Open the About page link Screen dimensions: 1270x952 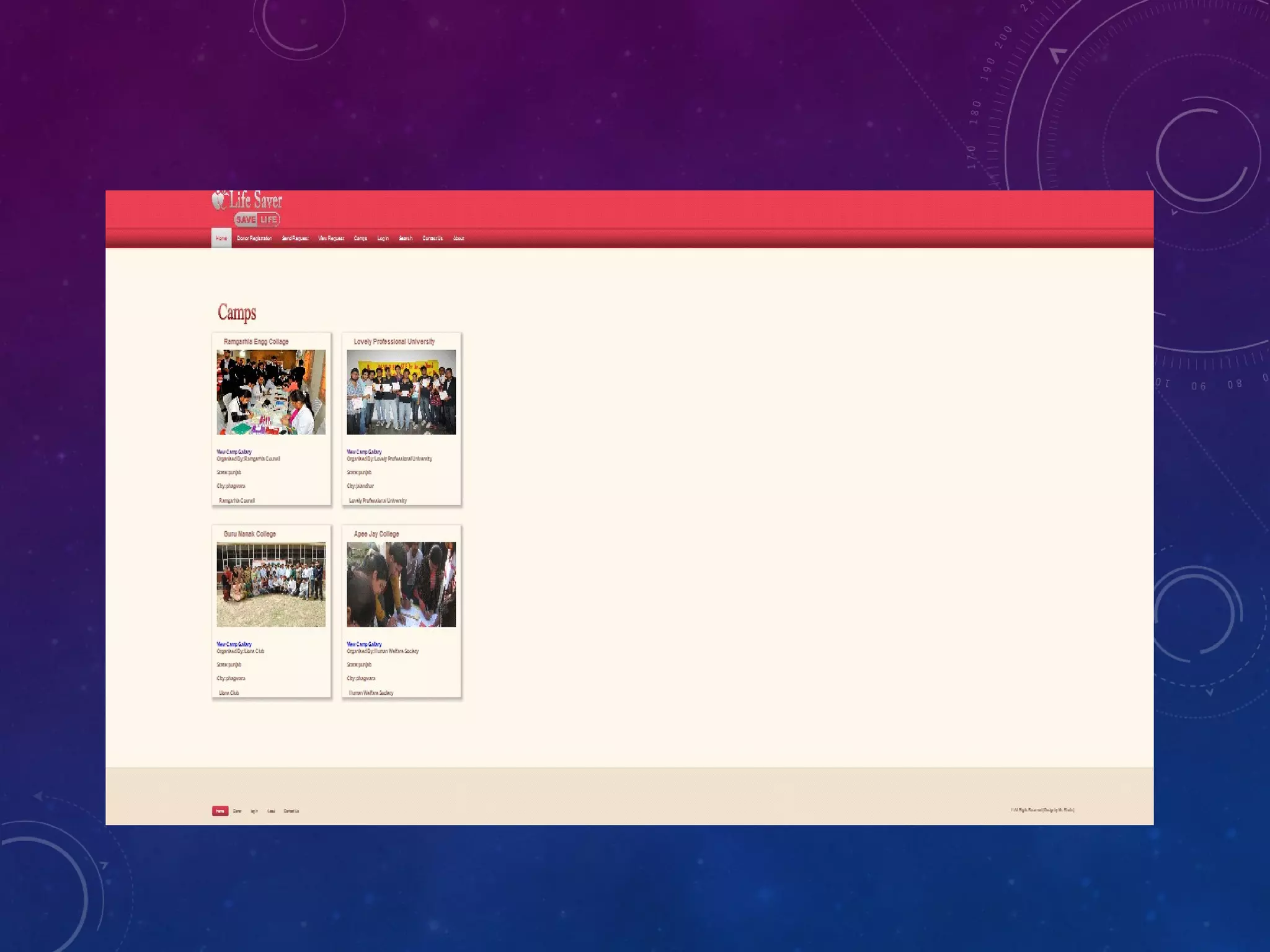tap(459, 239)
